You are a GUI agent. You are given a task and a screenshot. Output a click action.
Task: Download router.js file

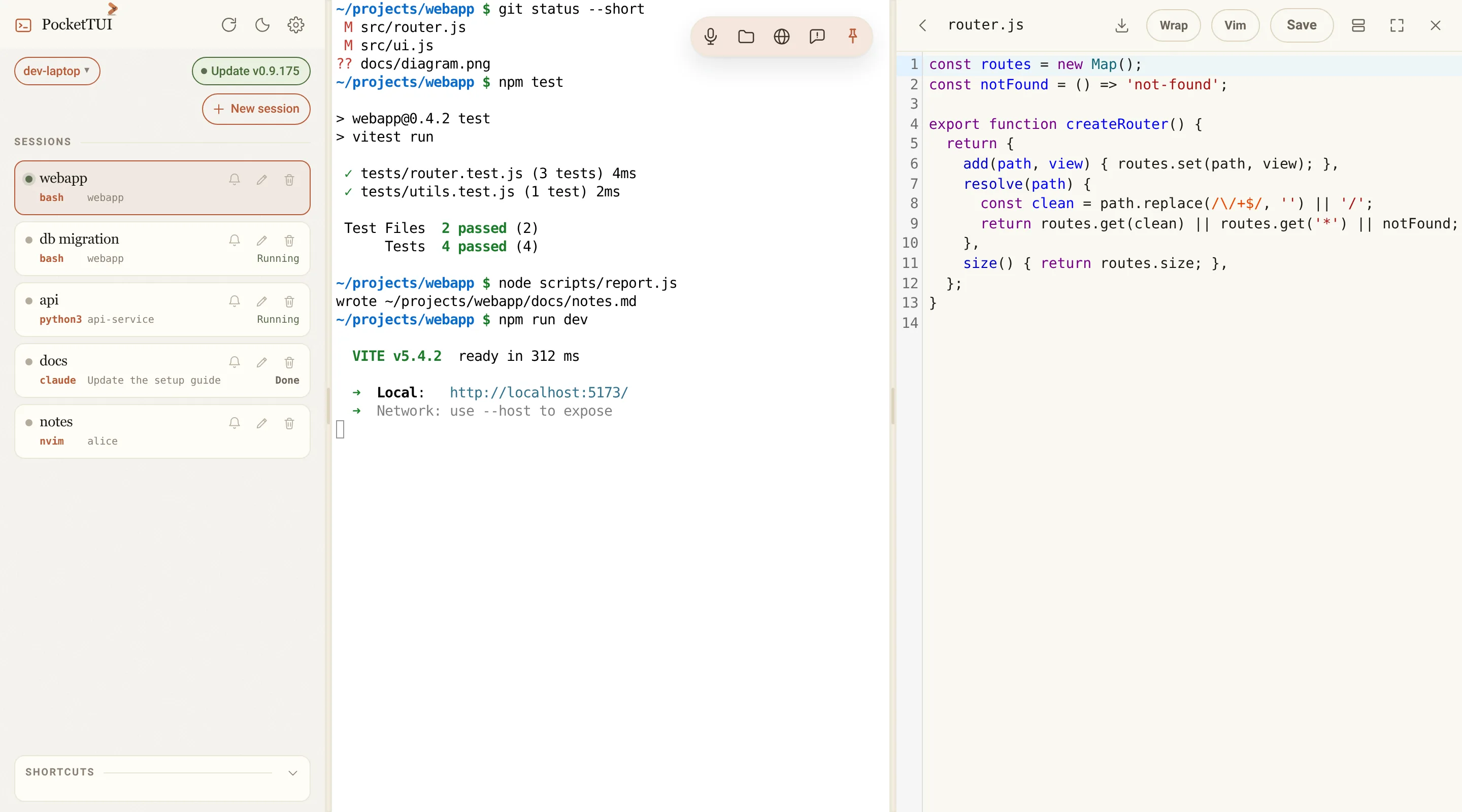1121,25
